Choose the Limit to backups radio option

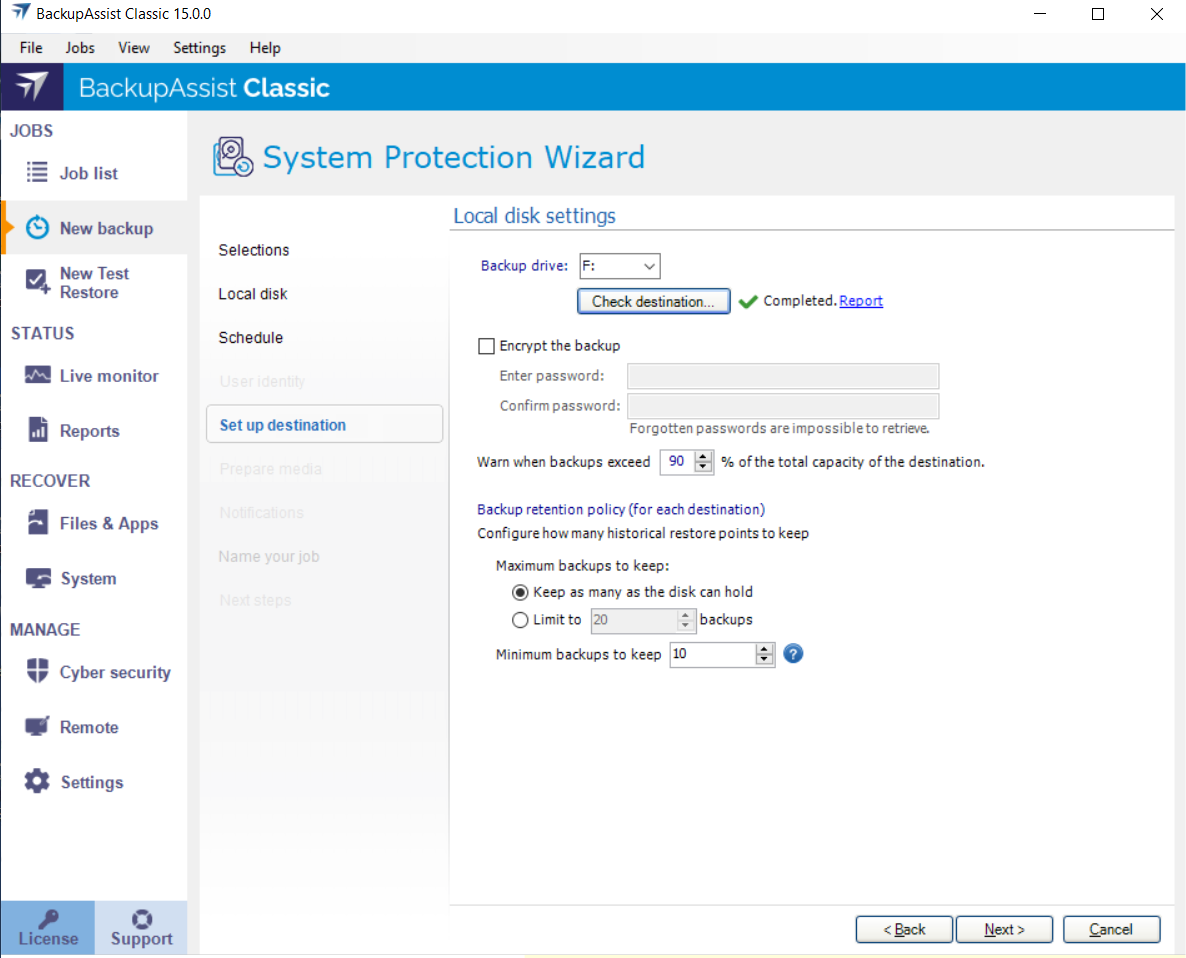(x=520, y=620)
